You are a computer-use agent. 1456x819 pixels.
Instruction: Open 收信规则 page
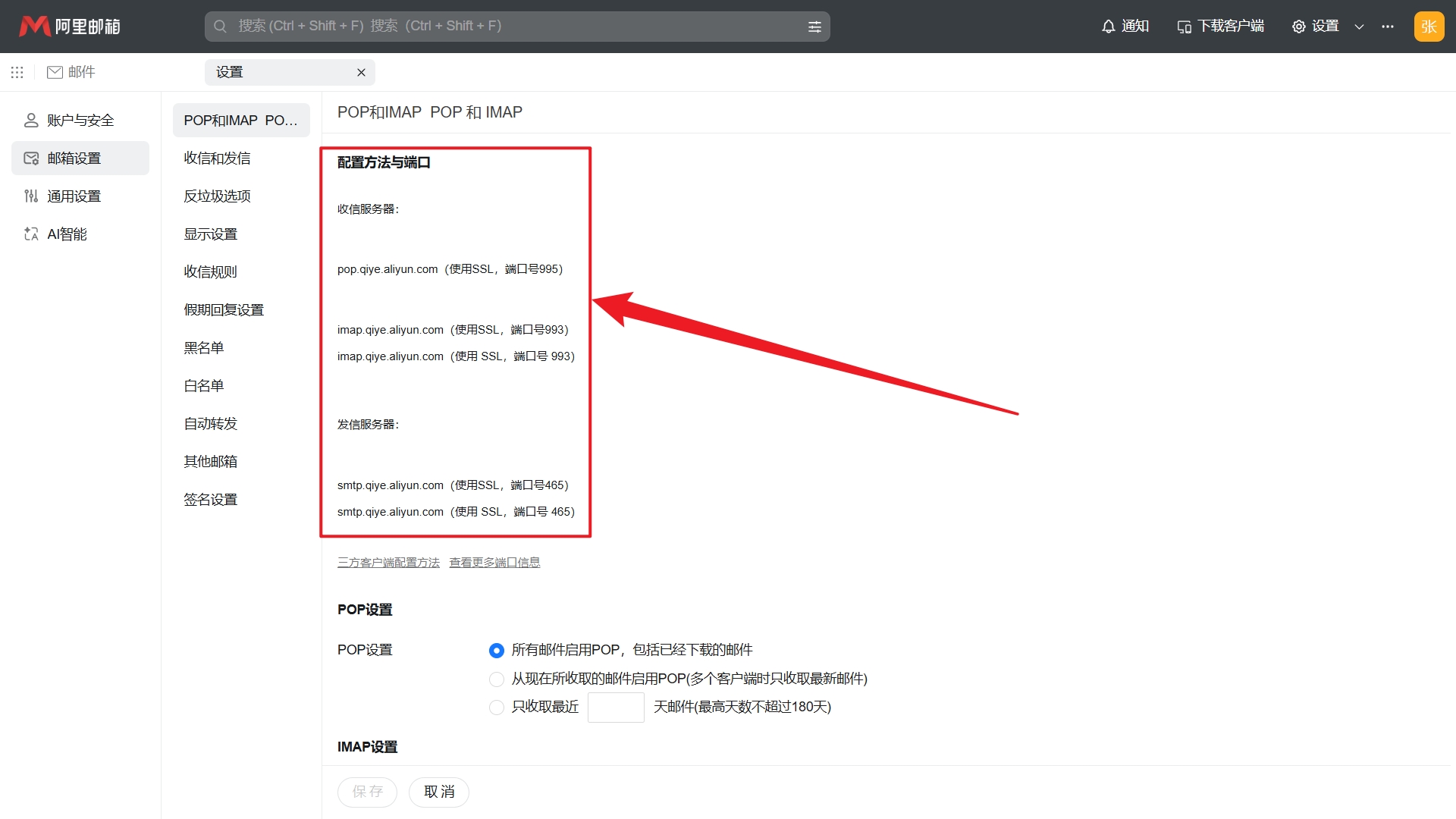241,271
